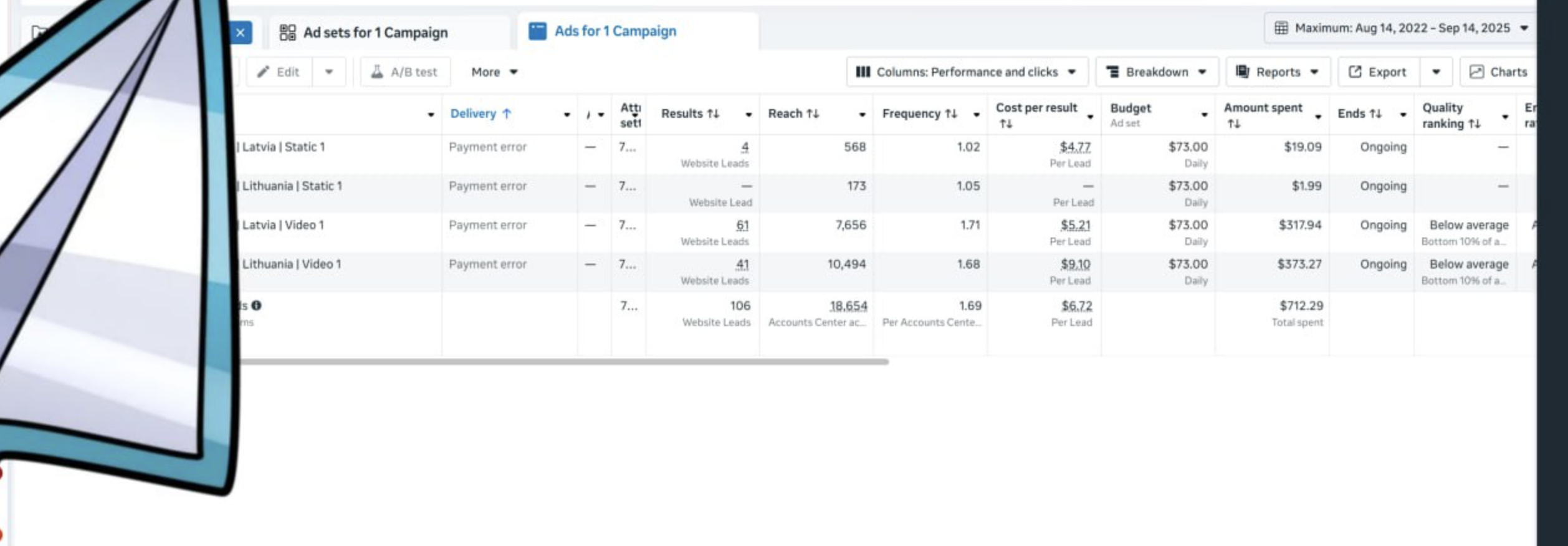Switch to Ad sets for 1 Campaign tab
The width and height of the screenshot is (1568, 546).
(375, 32)
